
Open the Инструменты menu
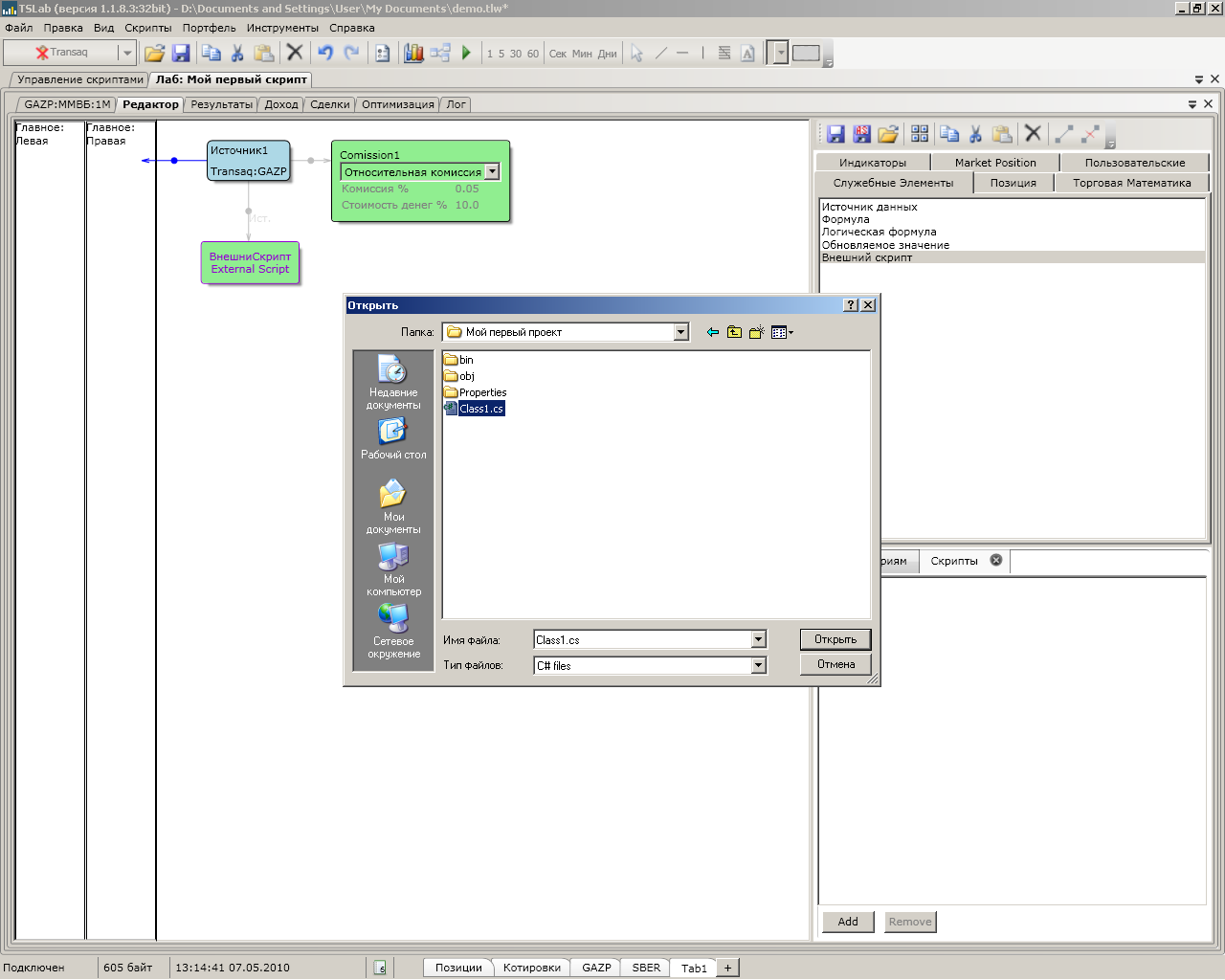[282, 28]
